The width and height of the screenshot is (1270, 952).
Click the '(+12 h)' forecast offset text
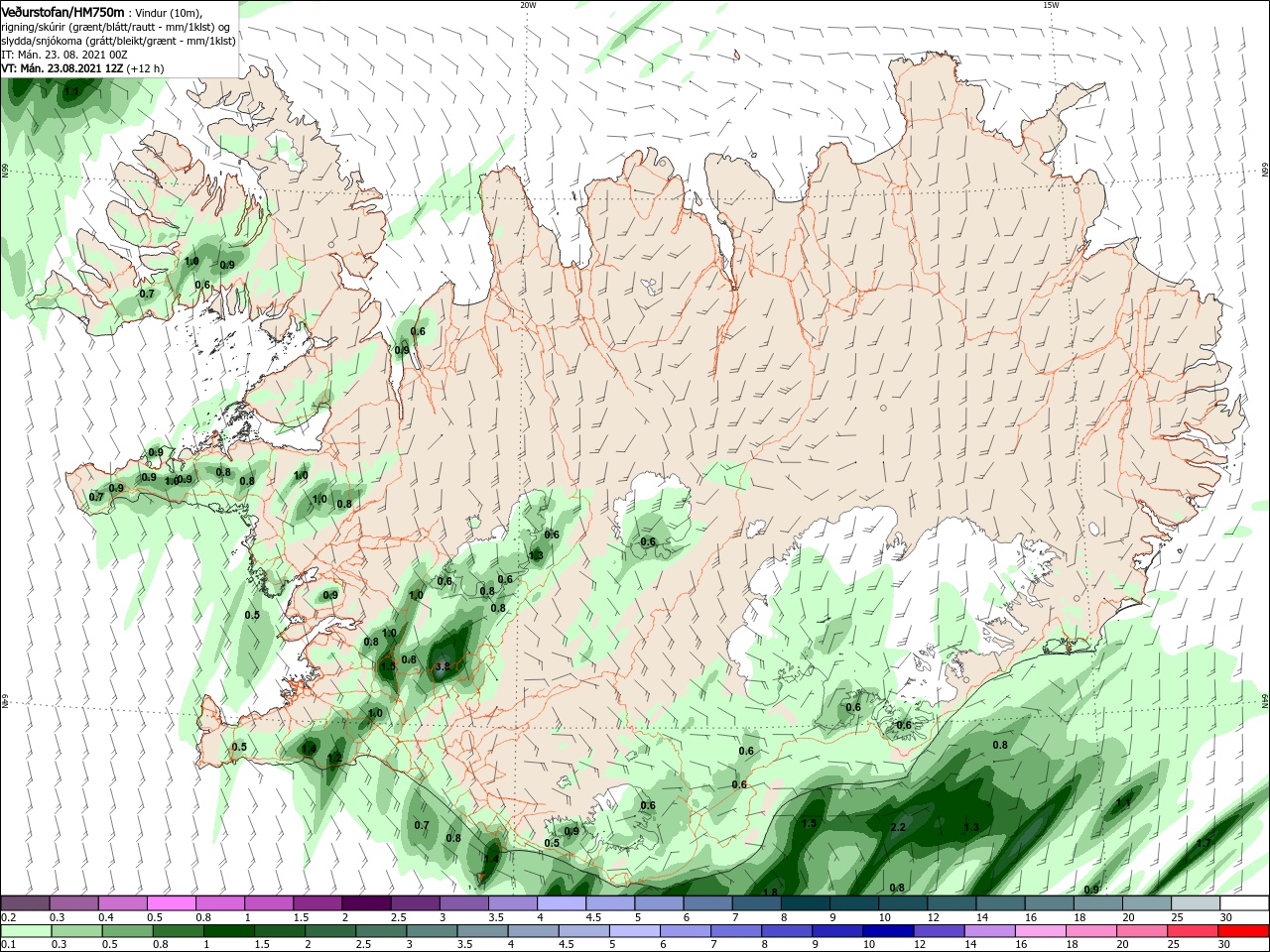[146, 68]
